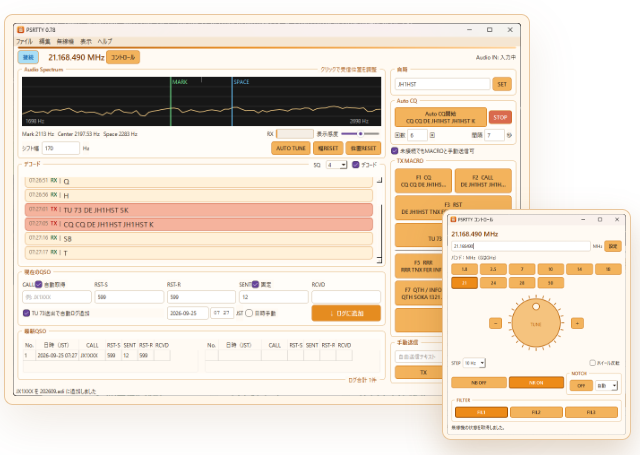Open the 表示 menu

point(86,41)
